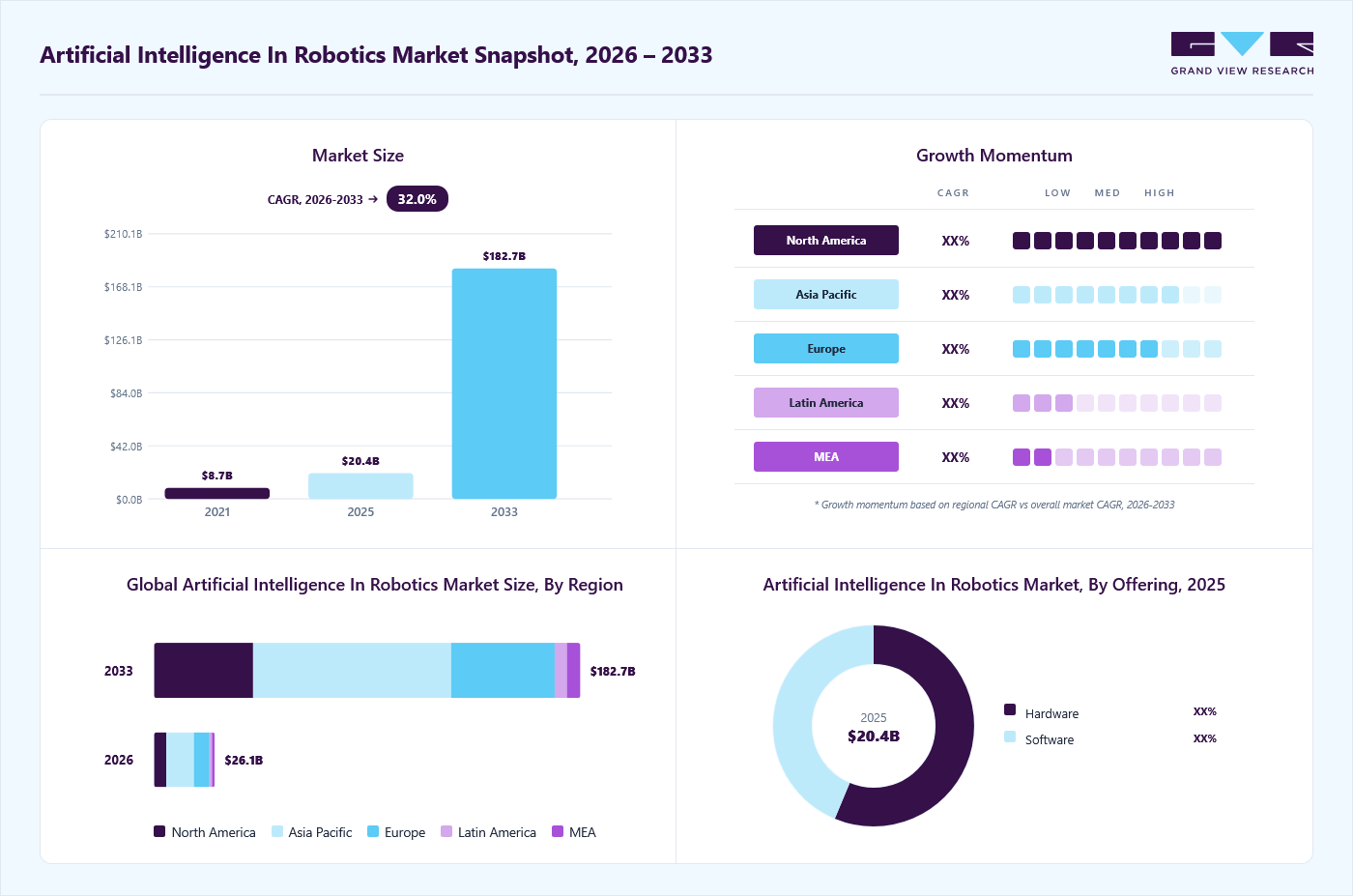Click the Europe momentum indicator squares
The image size is (1353, 896).
point(1117,349)
